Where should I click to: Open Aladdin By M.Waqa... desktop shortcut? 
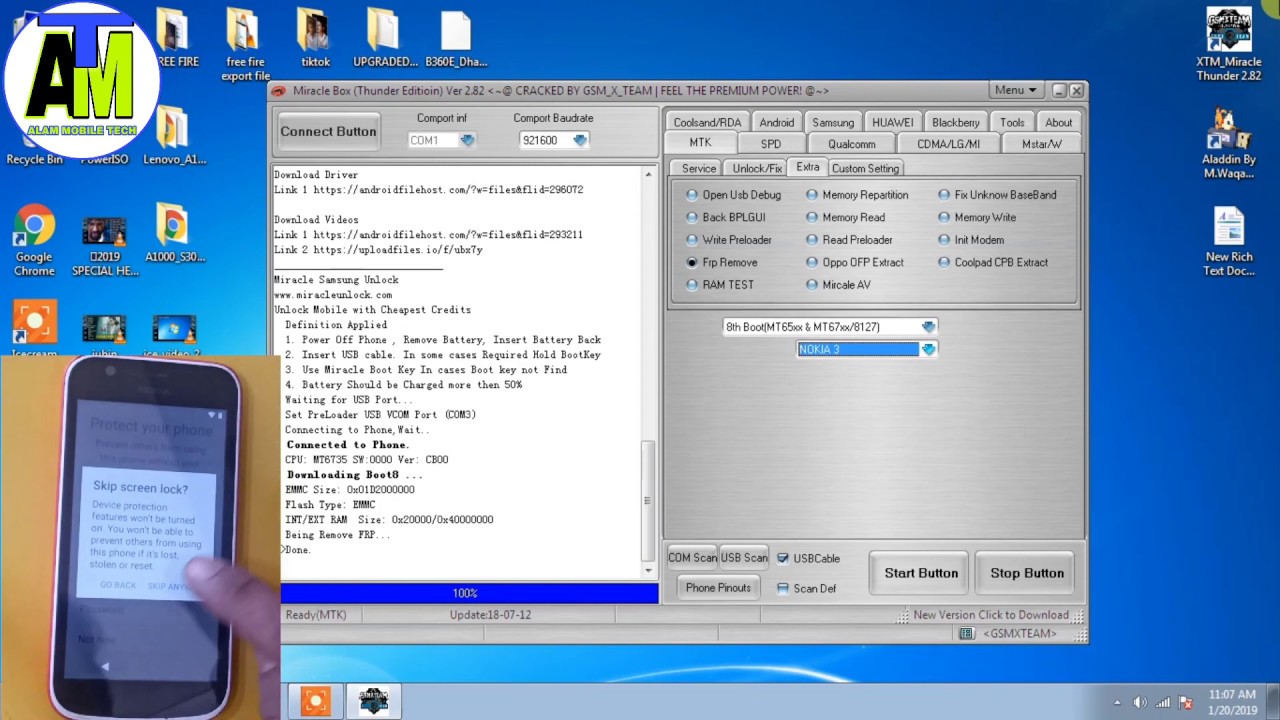[x=1229, y=143]
